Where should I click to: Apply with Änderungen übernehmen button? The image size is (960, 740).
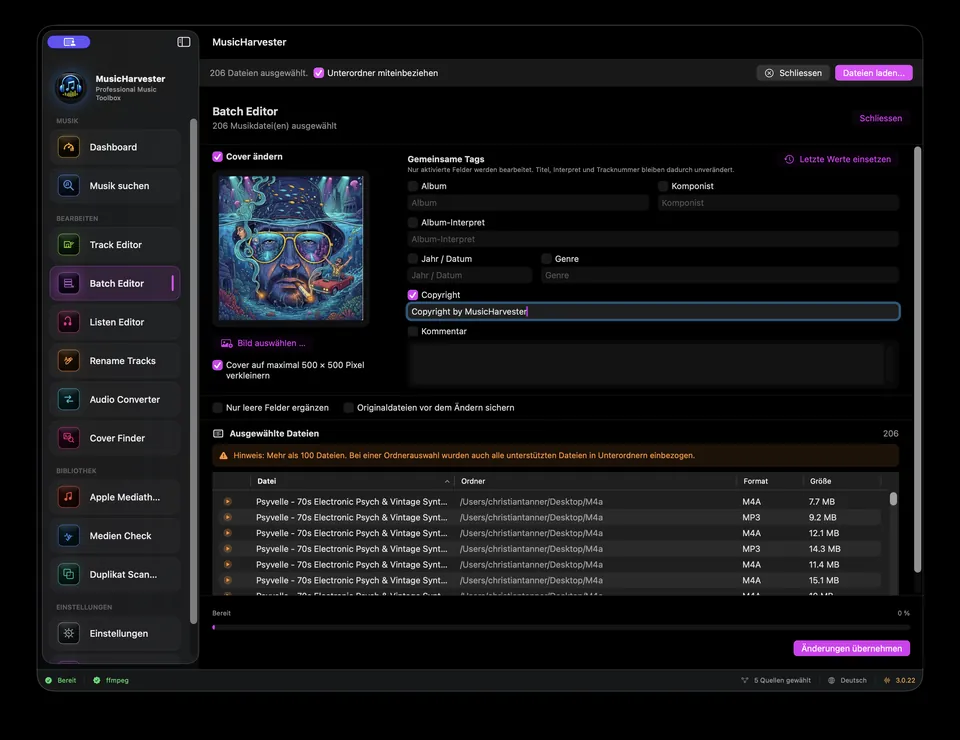pos(851,648)
